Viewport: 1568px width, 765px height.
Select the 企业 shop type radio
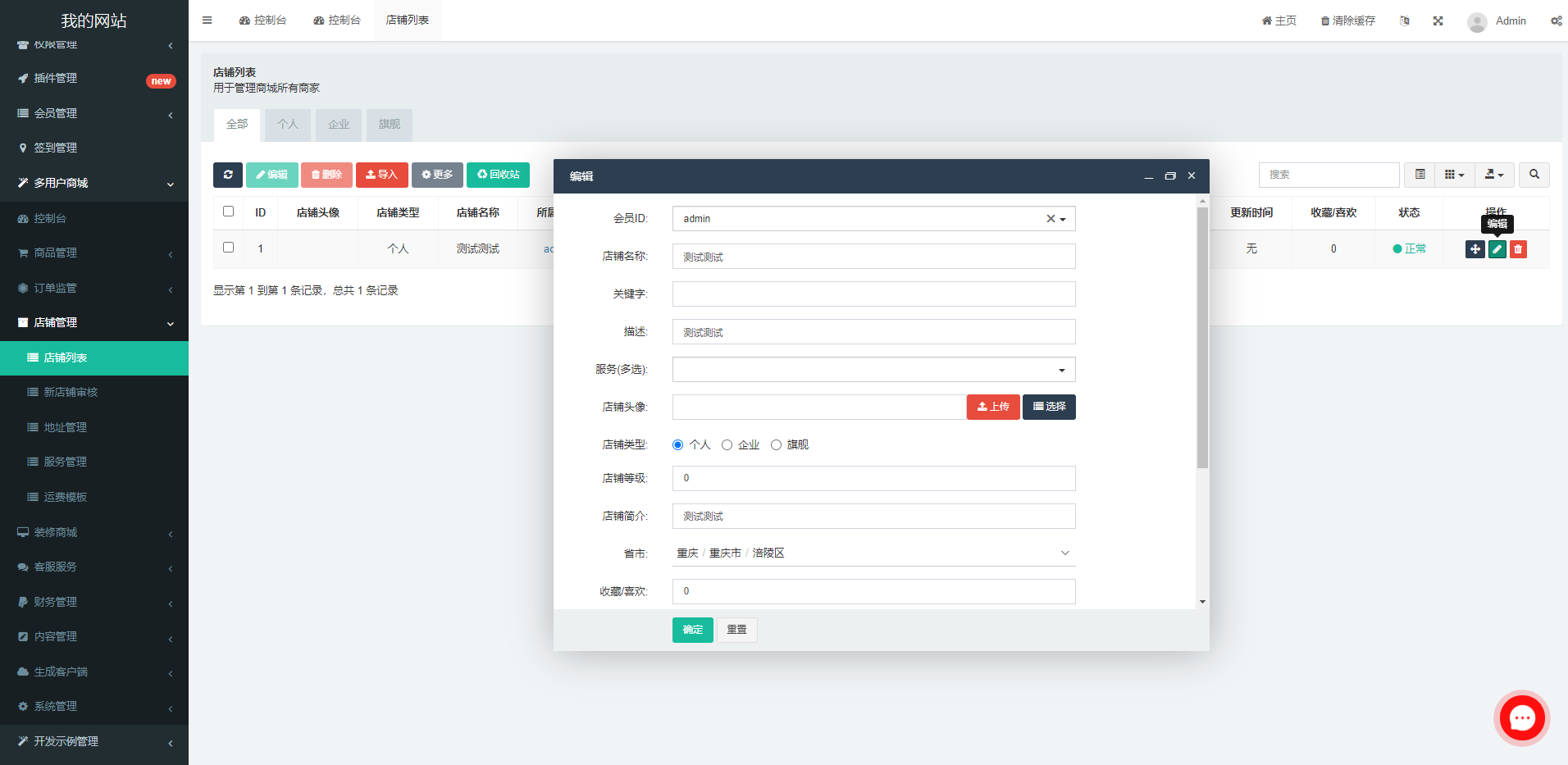727,445
